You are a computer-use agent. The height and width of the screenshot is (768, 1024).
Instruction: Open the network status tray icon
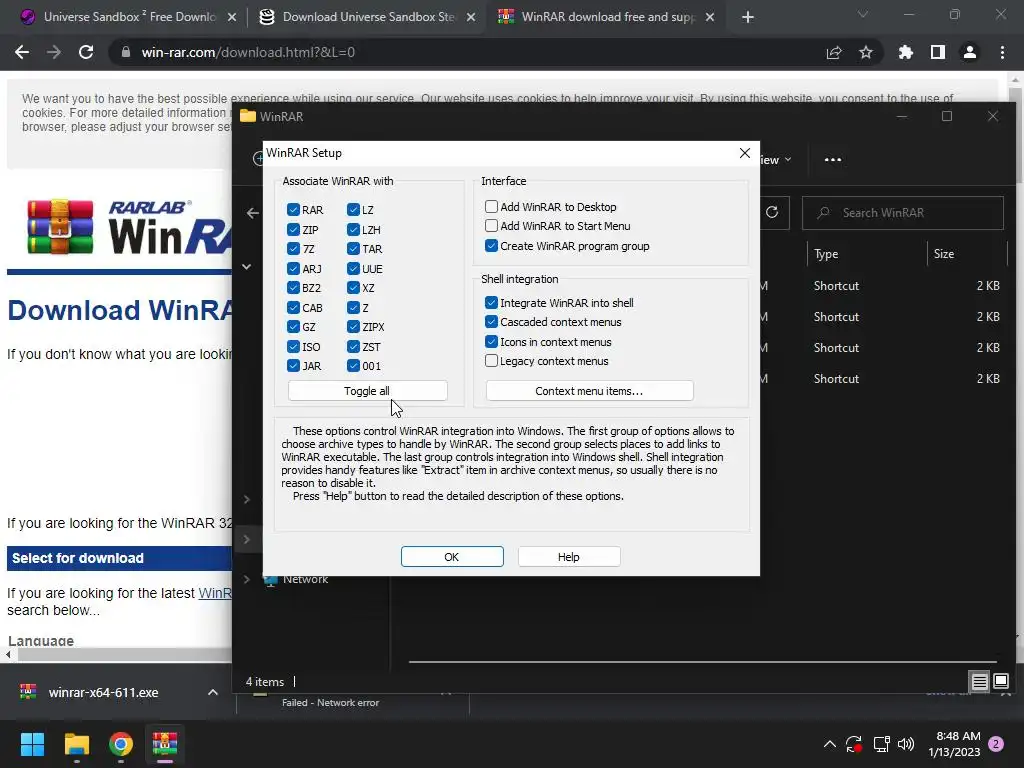pyautogui.click(x=882, y=744)
